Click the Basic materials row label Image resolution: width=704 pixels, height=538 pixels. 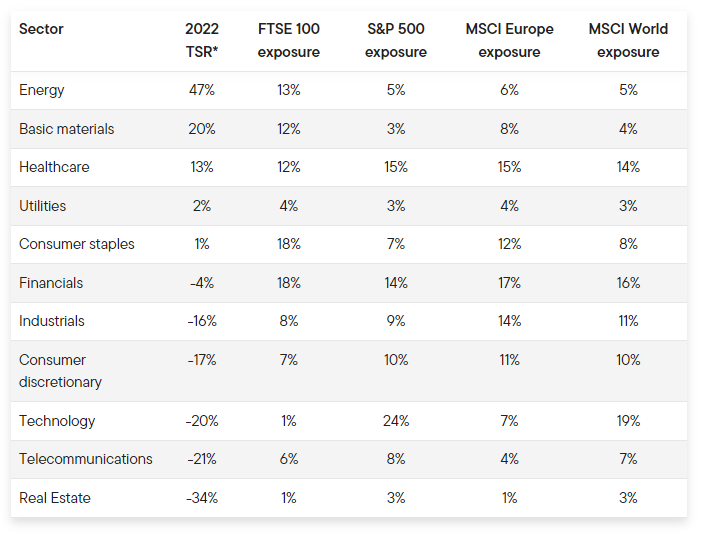coord(67,129)
